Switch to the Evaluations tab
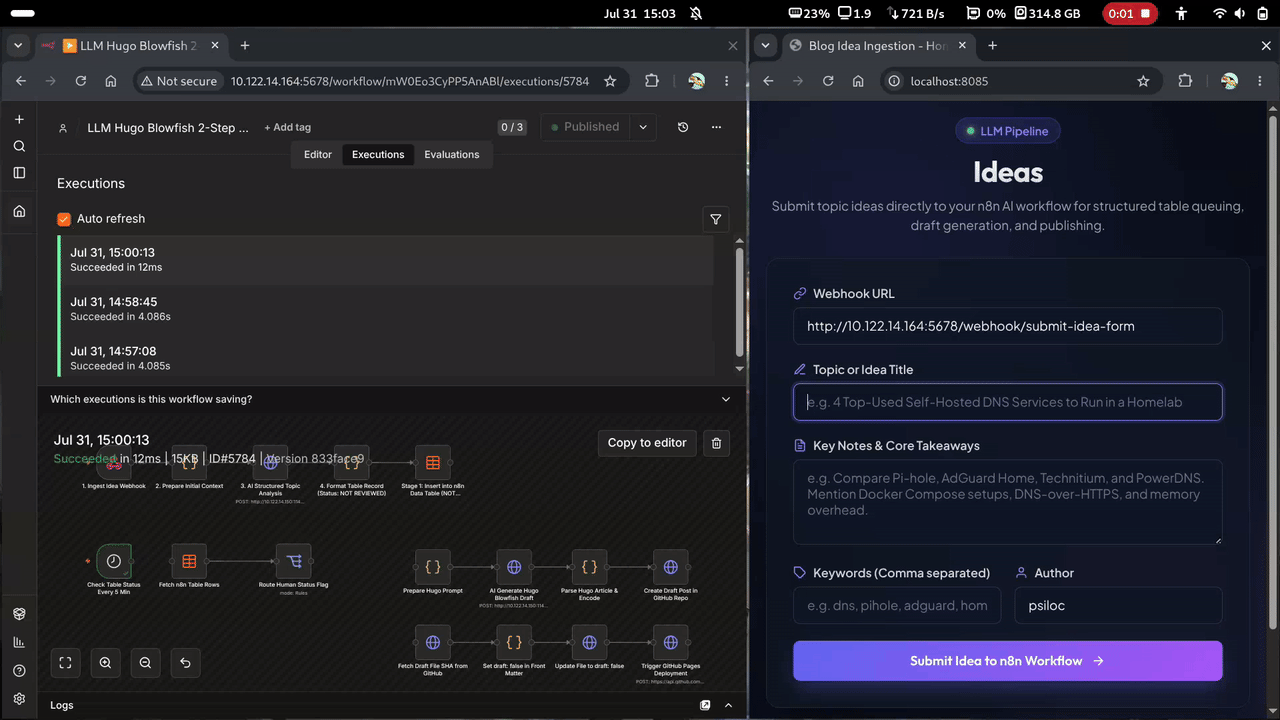The image size is (1280, 720). click(x=452, y=155)
